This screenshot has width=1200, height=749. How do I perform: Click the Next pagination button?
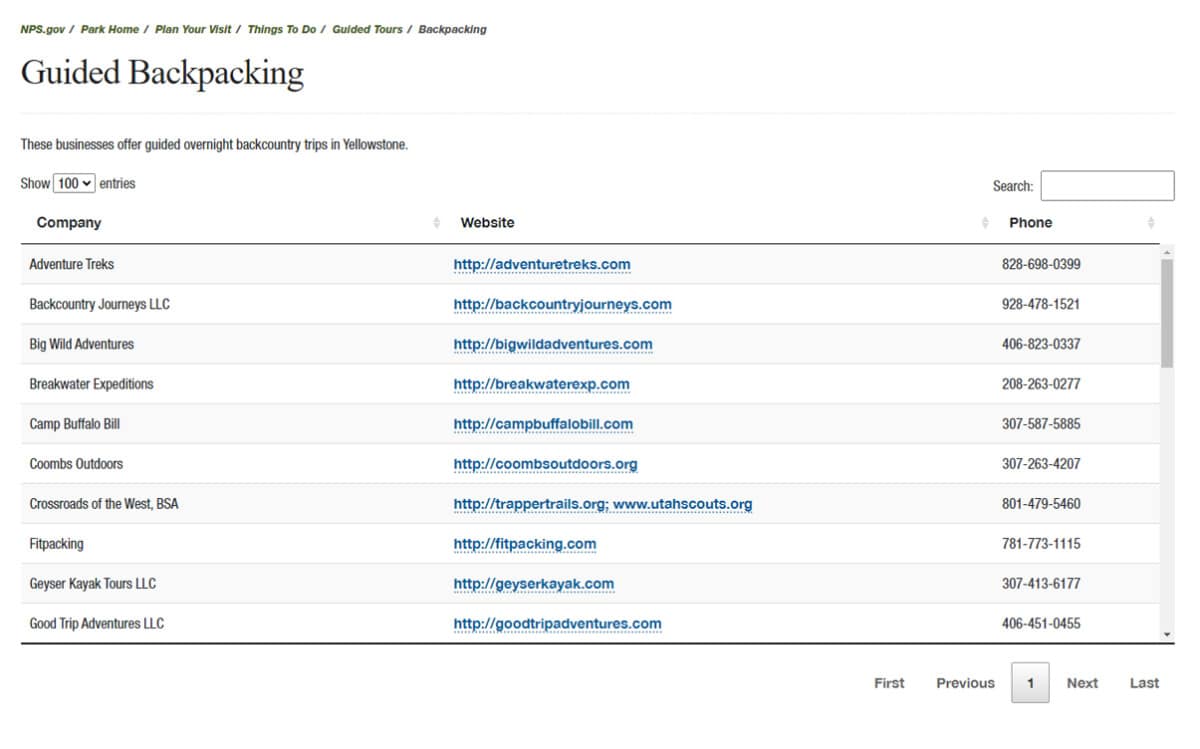coord(1082,683)
